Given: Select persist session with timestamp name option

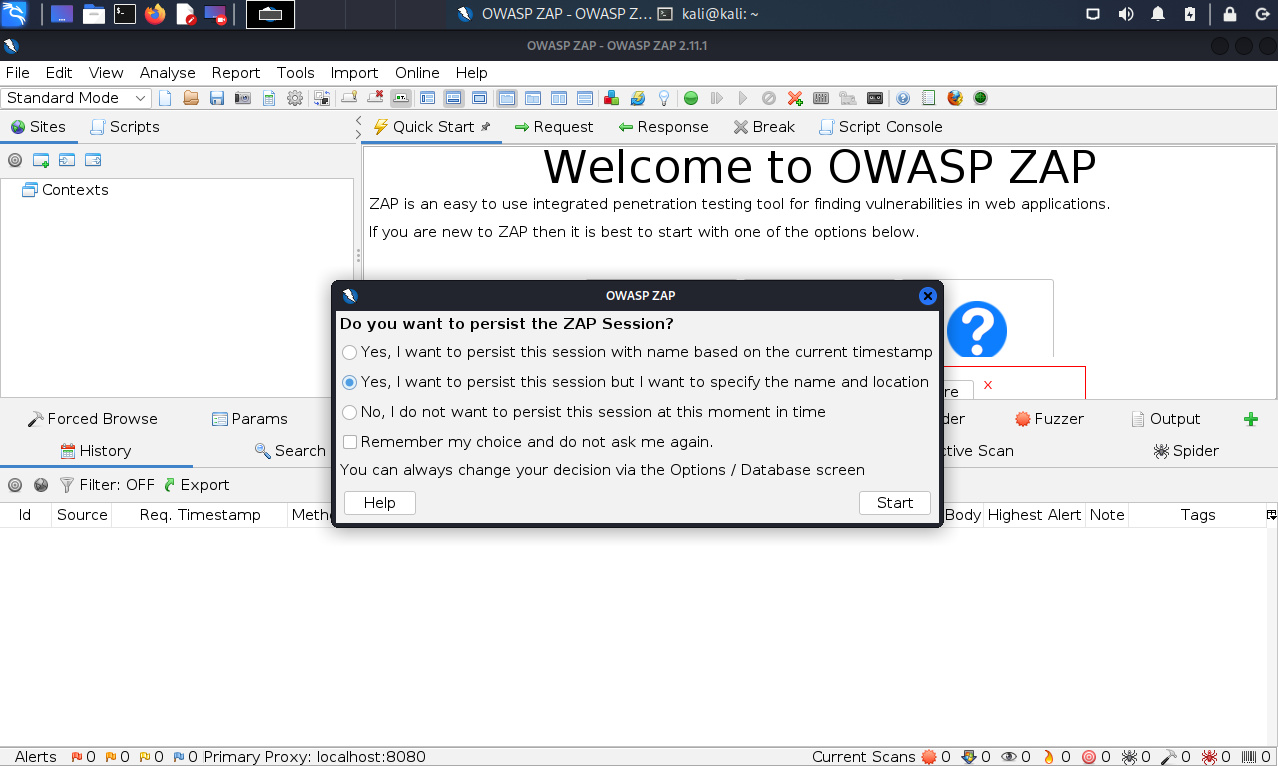Looking at the screenshot, I should tap(349, 352).
